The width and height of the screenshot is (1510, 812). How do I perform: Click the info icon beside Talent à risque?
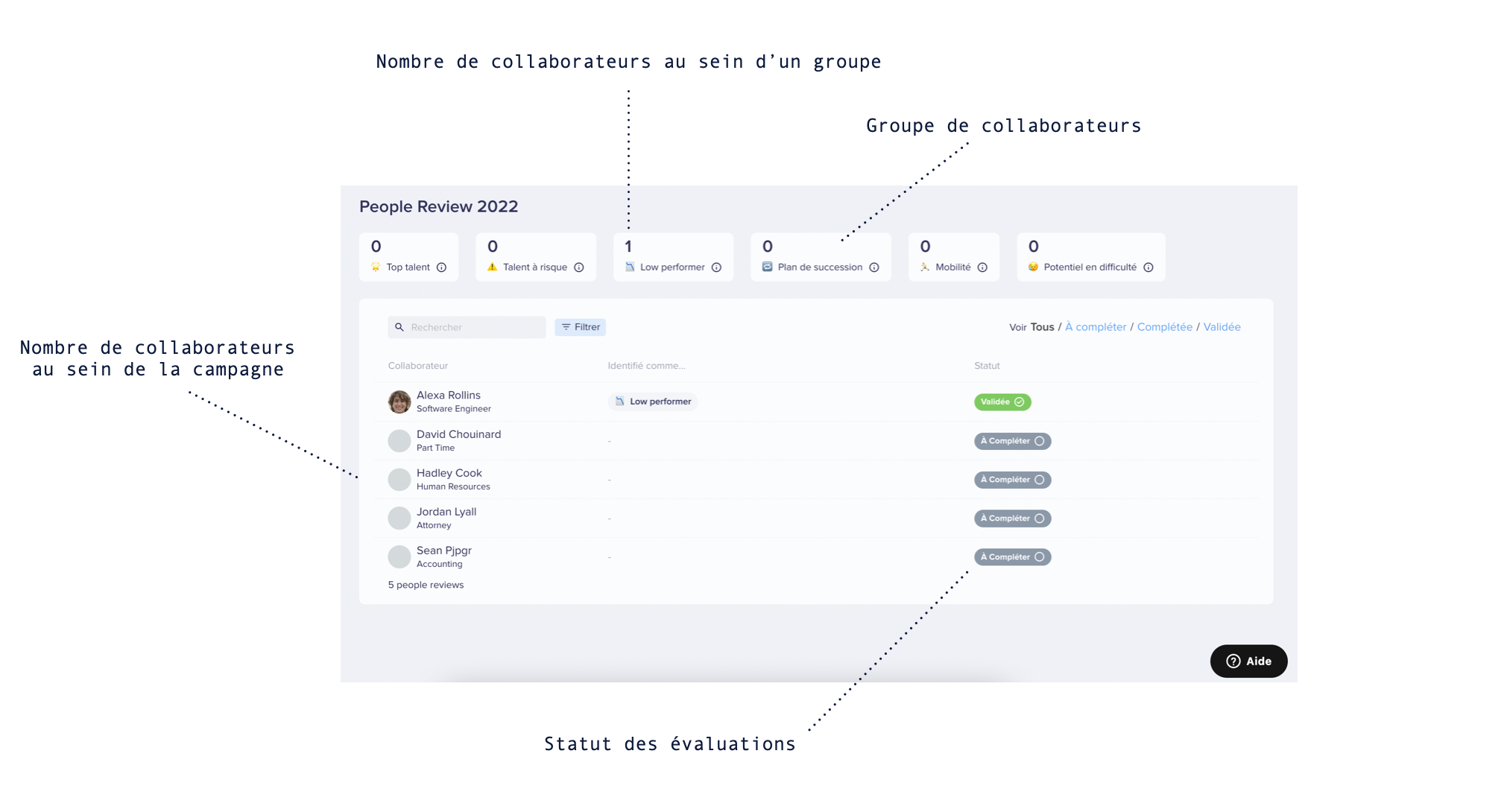pyautogui.click(x=579, y=267)
